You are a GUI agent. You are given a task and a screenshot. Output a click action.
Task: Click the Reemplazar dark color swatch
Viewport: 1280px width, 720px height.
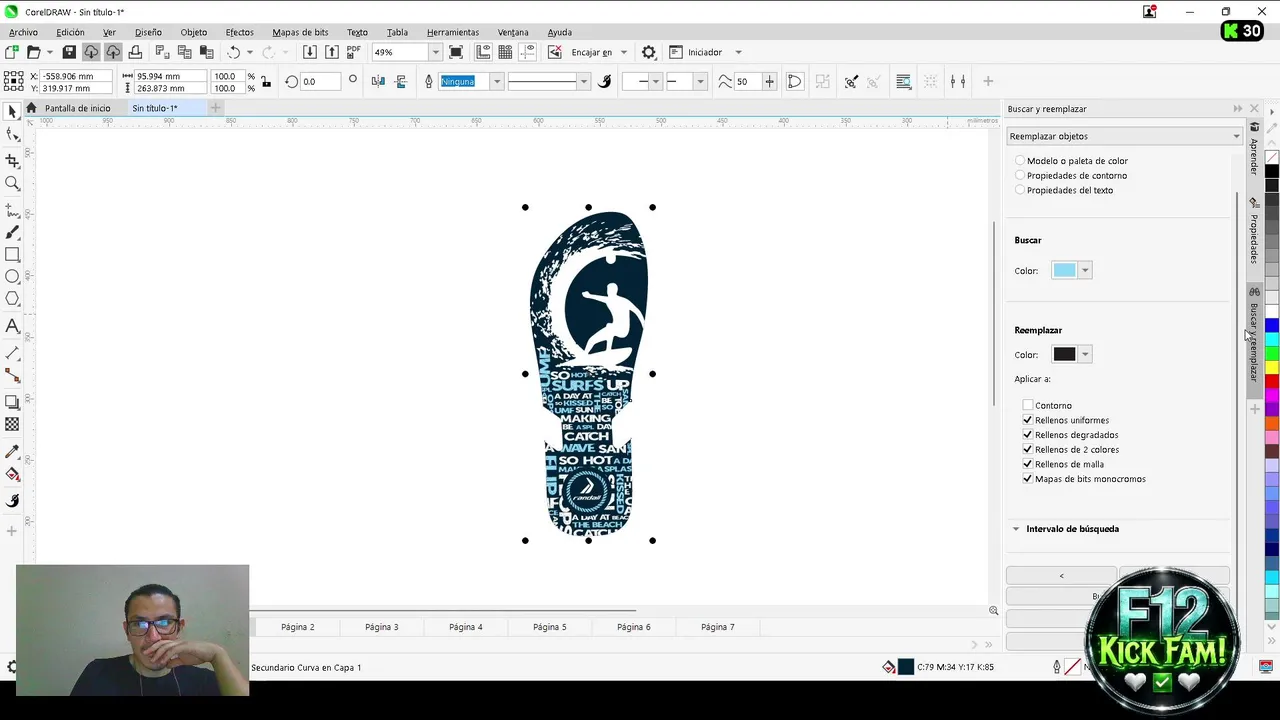pyautogui.click(x=1064, y=354)
